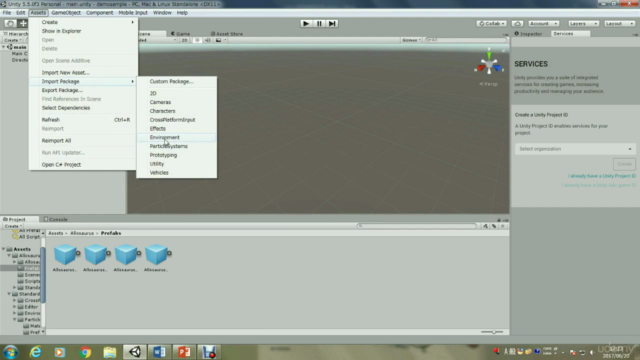
Task: Toggle scene audio button
Action: click(208, 40)
